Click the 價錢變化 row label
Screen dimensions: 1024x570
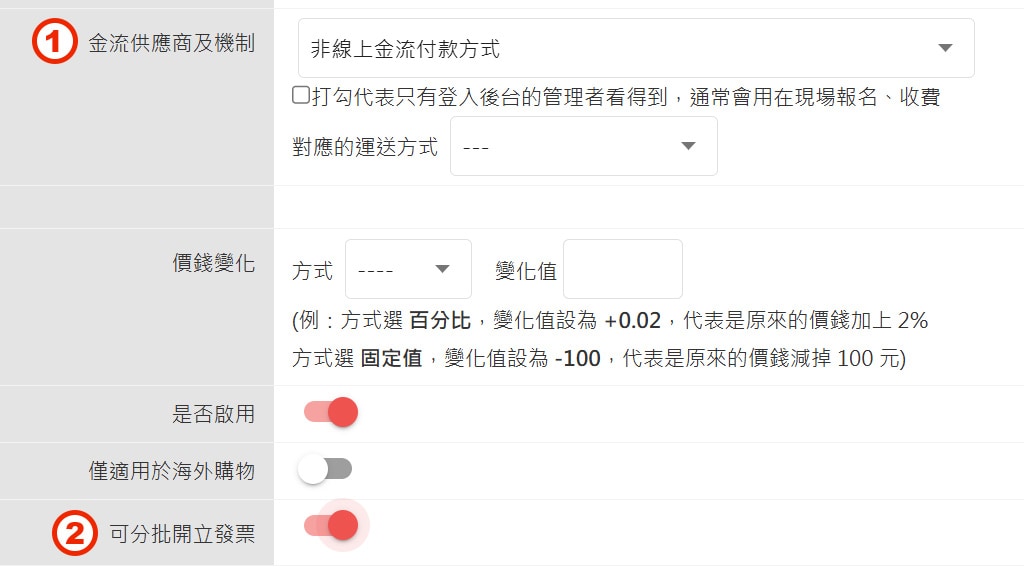(x=213, y=264)
